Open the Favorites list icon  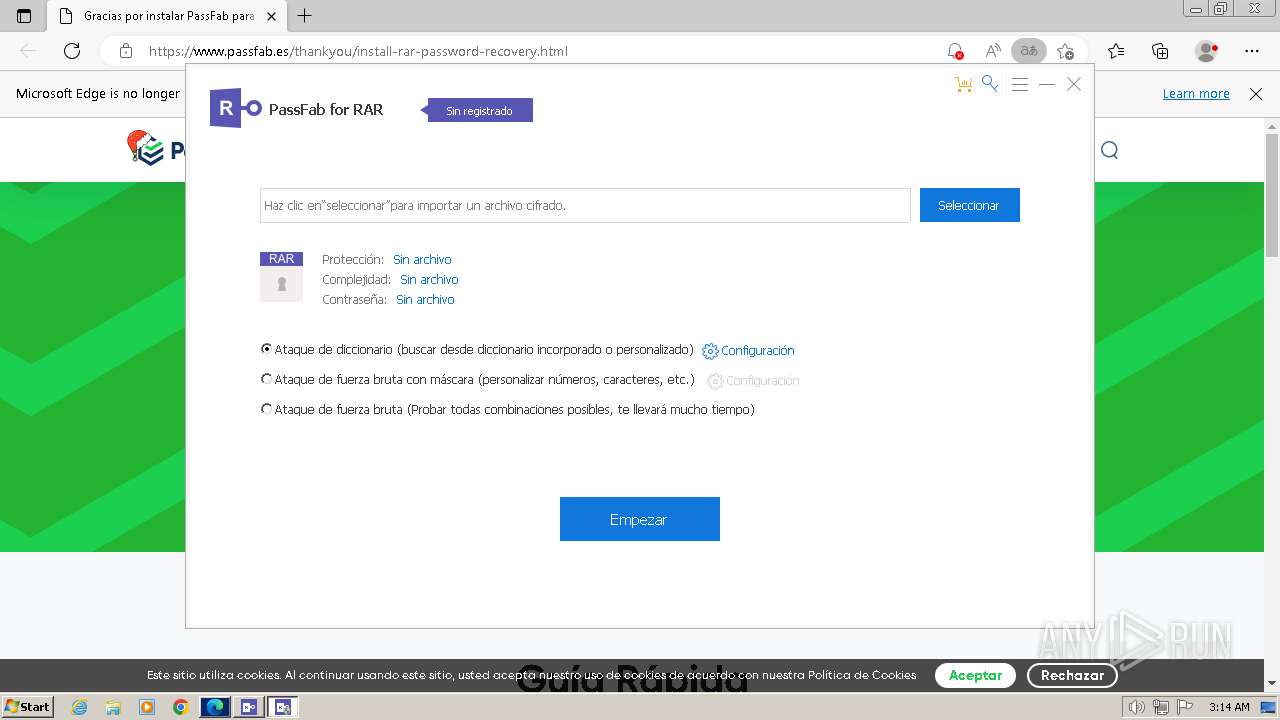click(x=1116, y=51)
